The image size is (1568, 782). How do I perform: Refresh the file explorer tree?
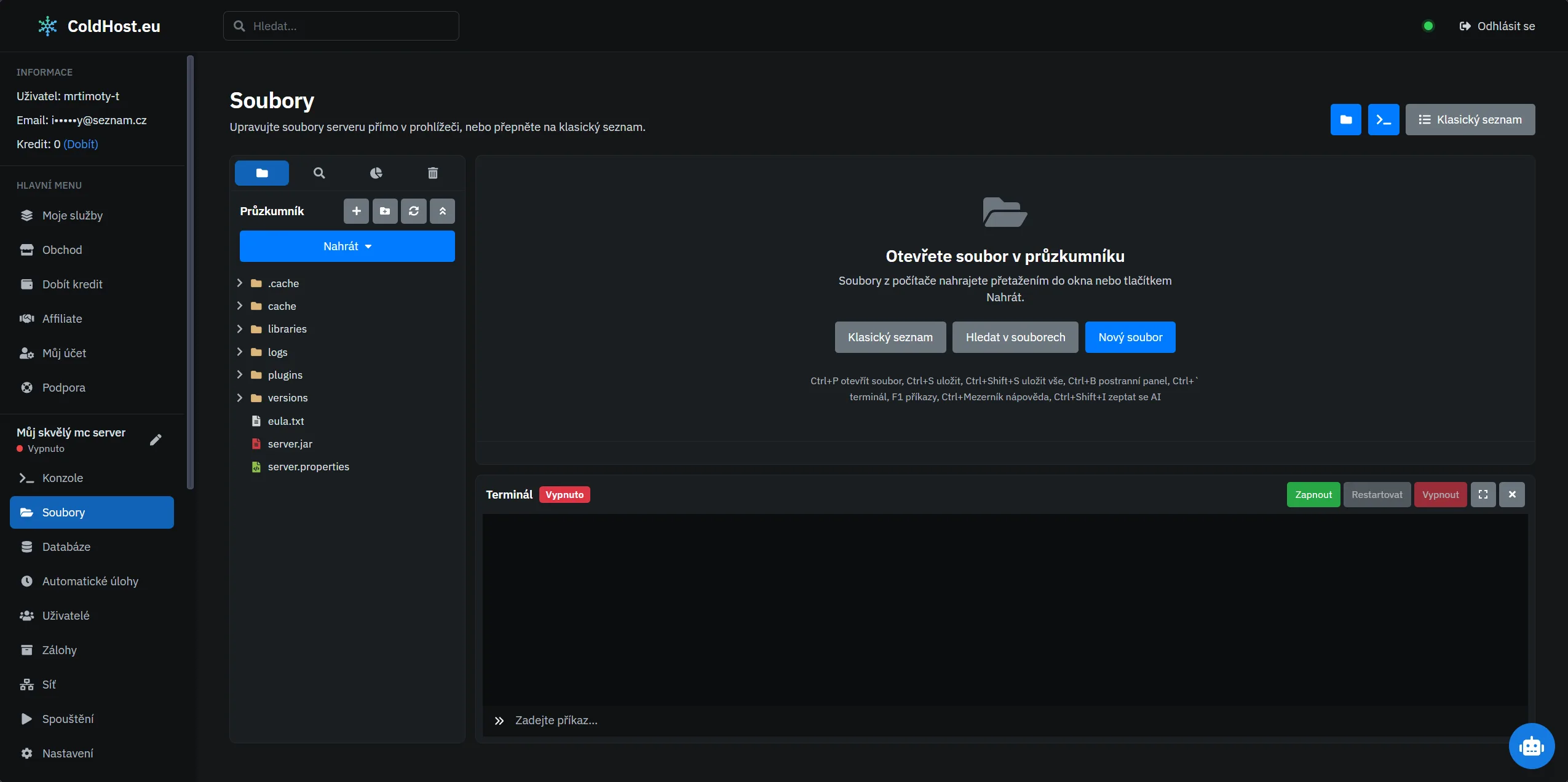[414, 211]
